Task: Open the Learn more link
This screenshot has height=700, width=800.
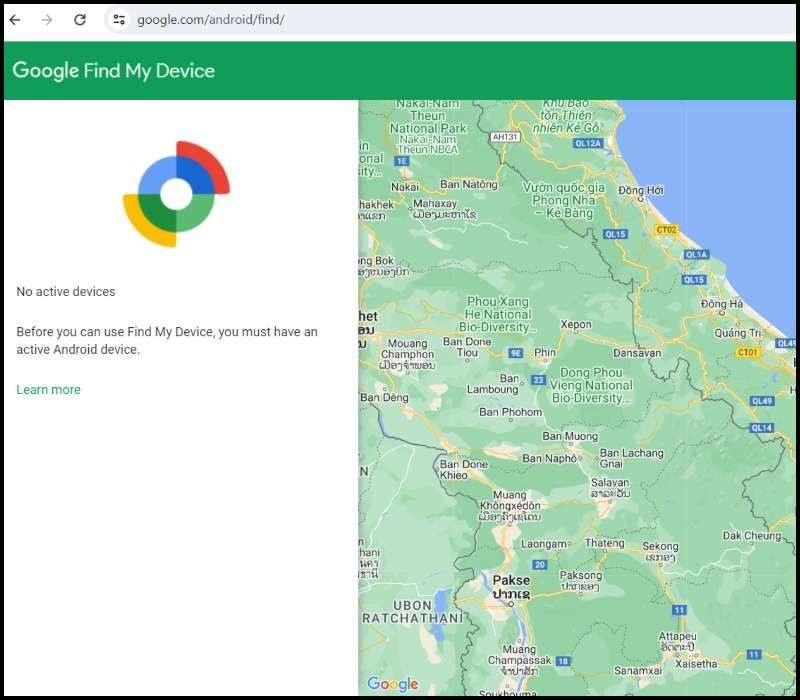Action: (48, 390)
